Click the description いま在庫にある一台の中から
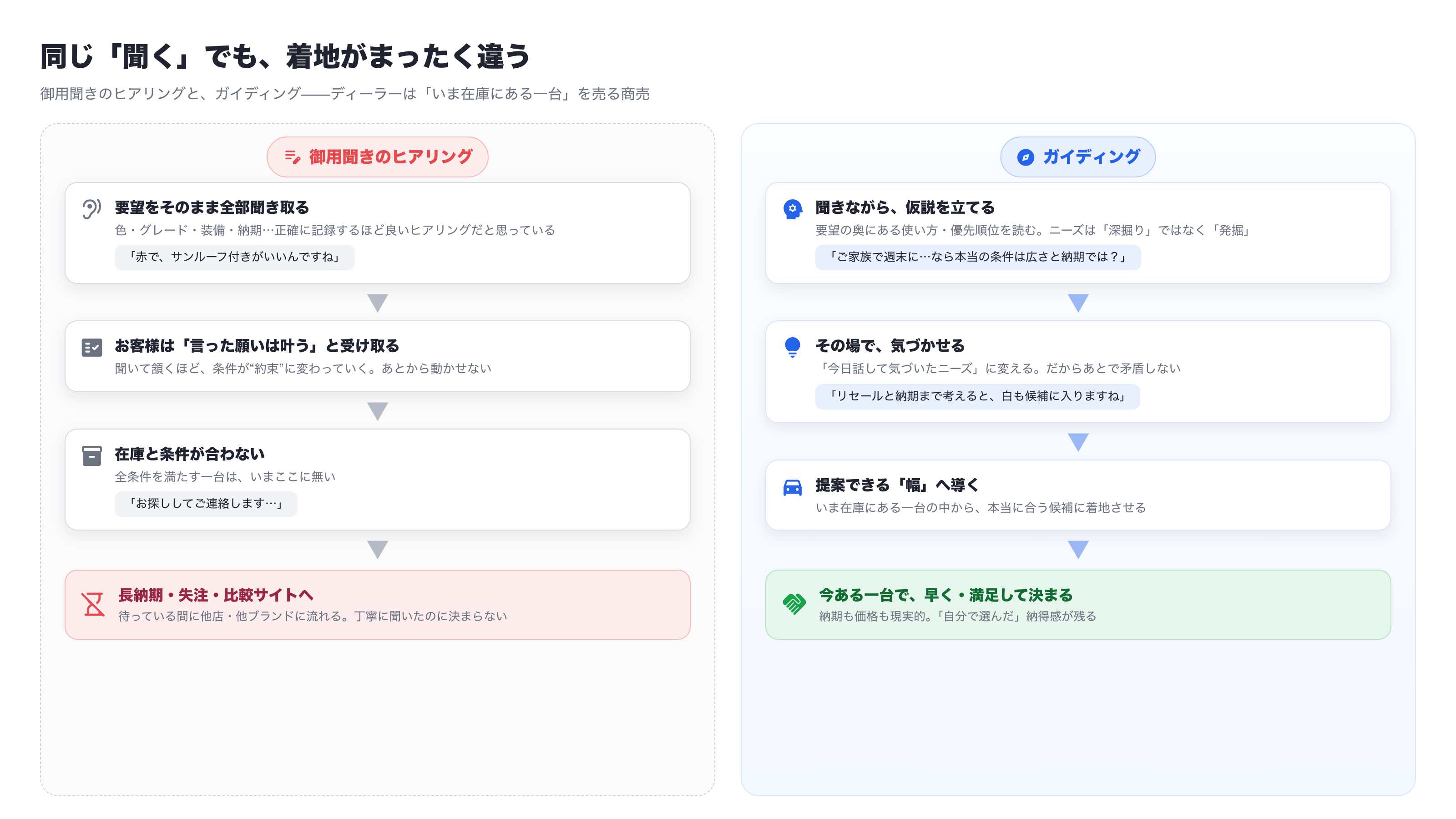The width and height of the screenshot is (1456, 819). (981, 508)
